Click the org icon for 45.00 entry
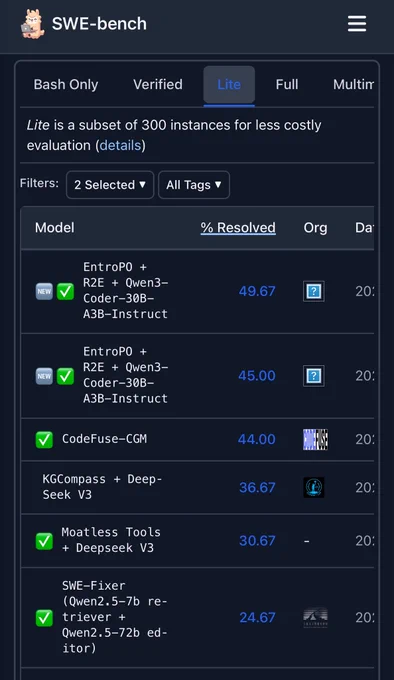394x680 pixels. click(314, 376)
